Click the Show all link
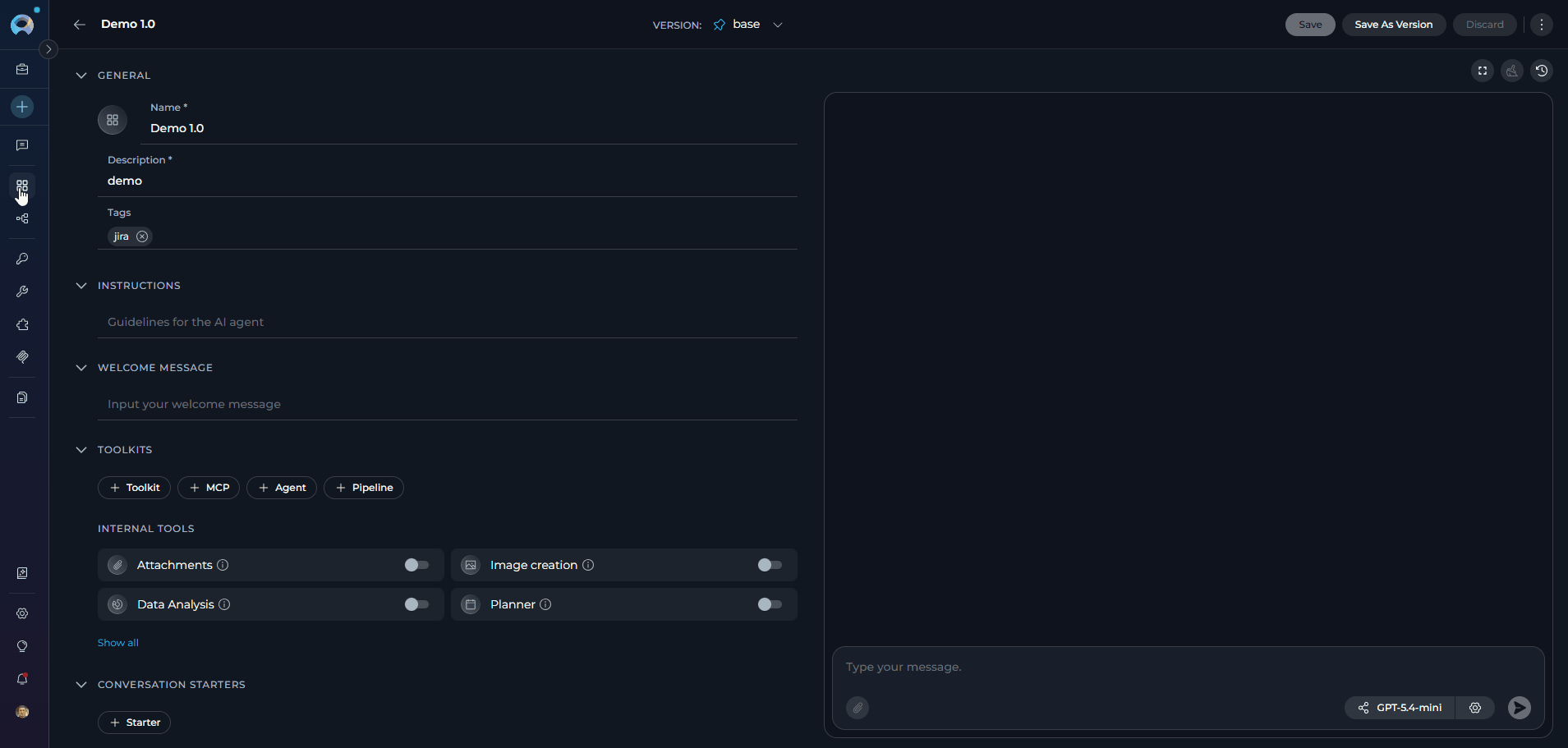This screenshot has height=748, width=1568. click(x=118, y=643)
